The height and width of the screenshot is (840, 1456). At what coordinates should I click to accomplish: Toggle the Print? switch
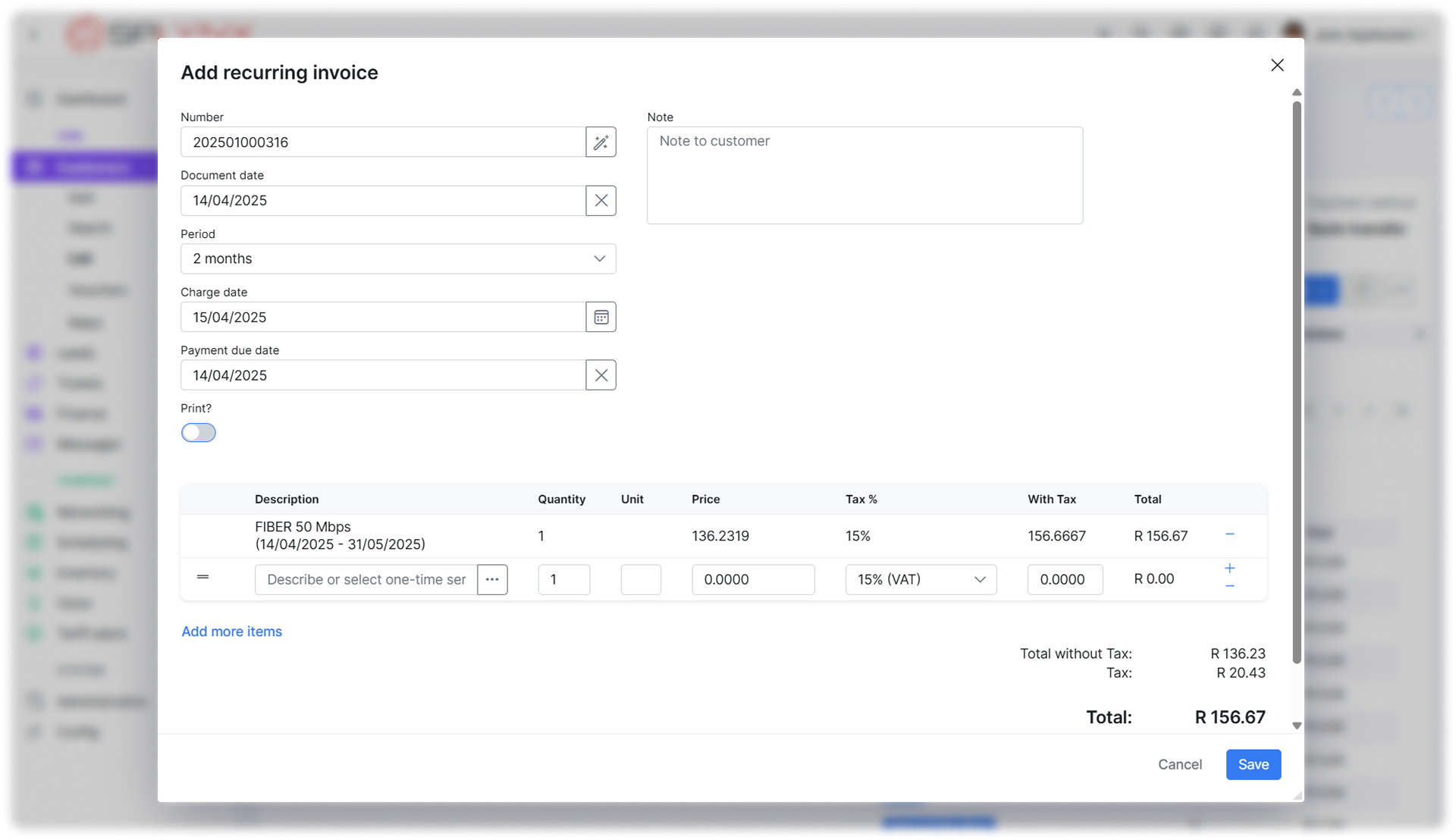199,433
